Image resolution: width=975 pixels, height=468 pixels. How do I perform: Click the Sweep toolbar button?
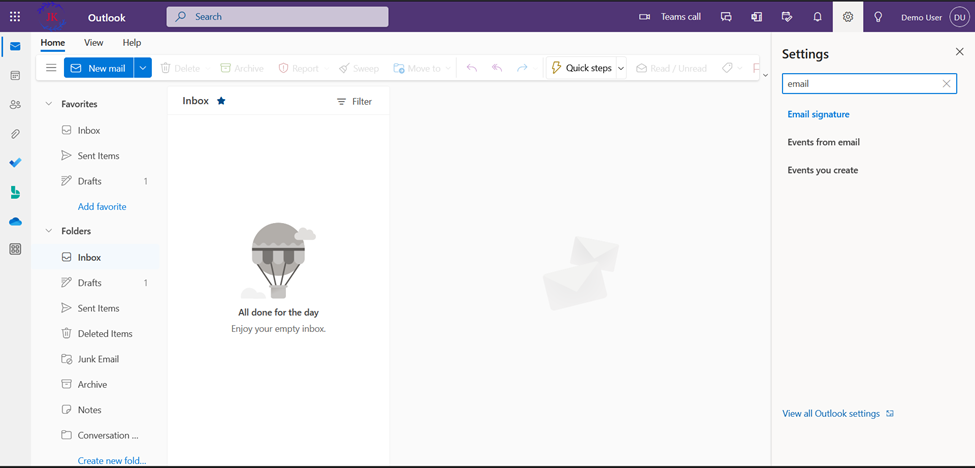[359, 68]
